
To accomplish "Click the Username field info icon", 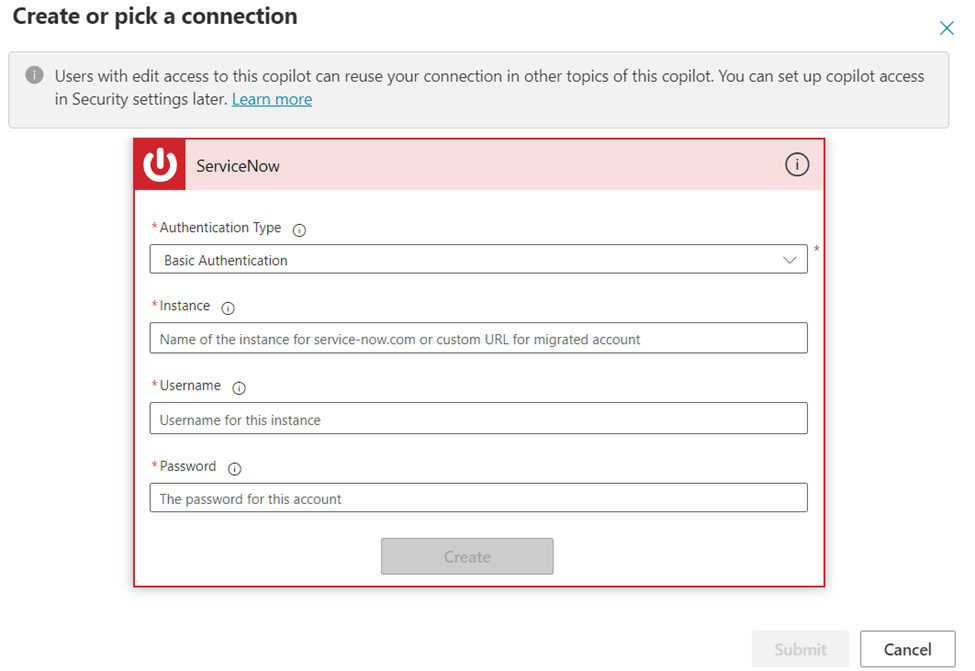I will 239,388.
